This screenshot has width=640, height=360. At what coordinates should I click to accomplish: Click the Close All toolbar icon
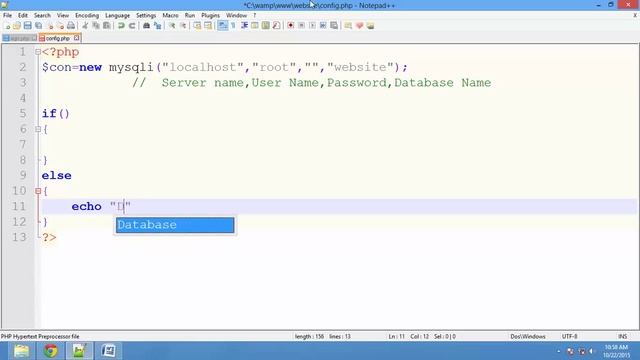[60, 26]
